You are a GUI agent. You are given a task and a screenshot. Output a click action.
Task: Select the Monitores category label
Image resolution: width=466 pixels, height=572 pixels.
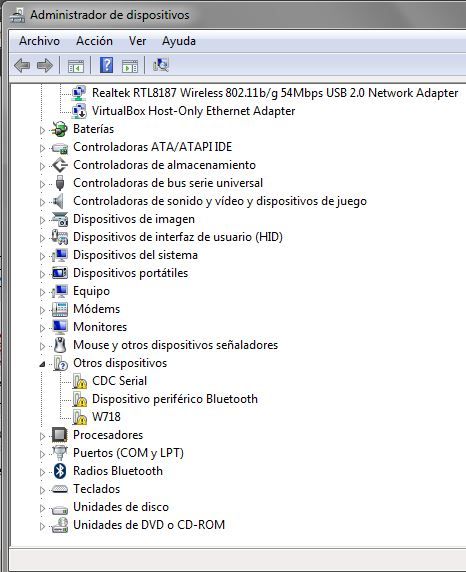(100, 327)
